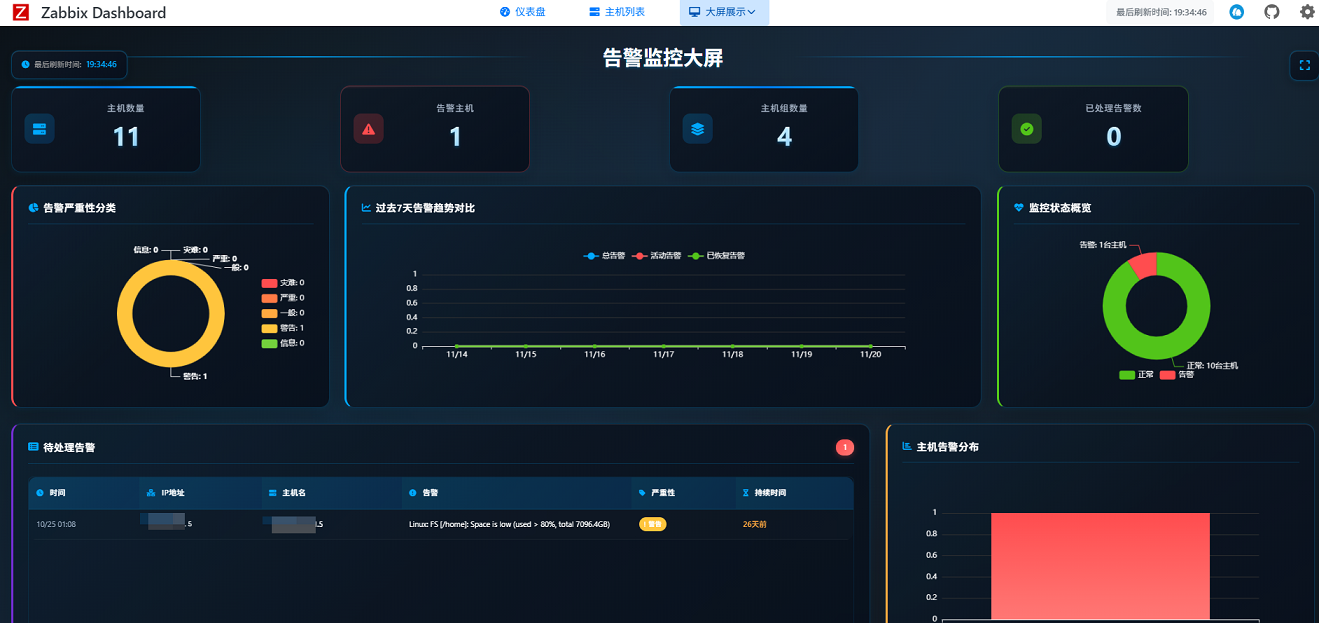Click the Zabbix logo in the header
This screenshot has width=1319, height=623.
20,12
